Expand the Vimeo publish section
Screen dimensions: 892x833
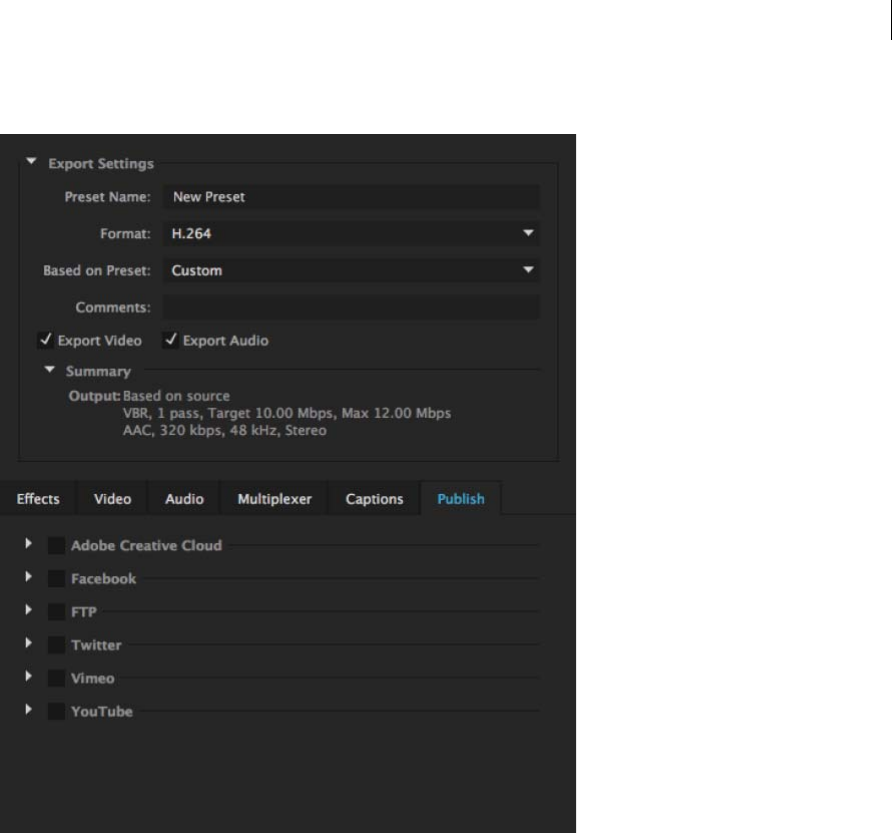(x=28, y=676)
